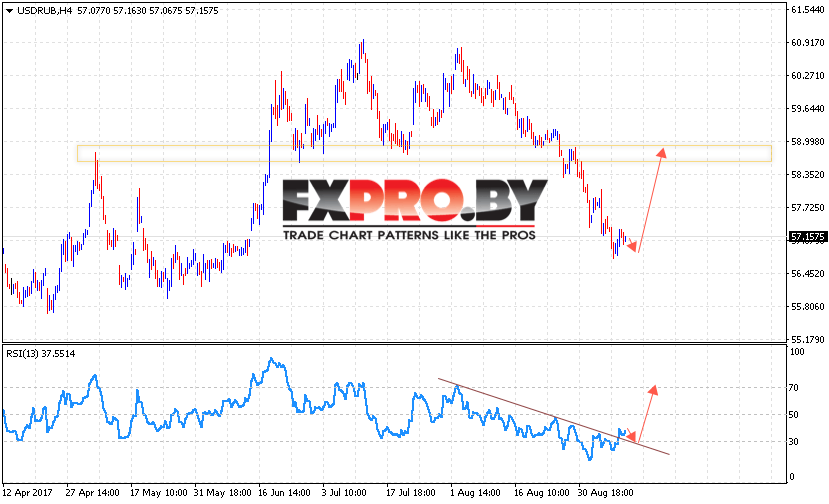Click the RSI scale value 100

[x=797, y=352]
